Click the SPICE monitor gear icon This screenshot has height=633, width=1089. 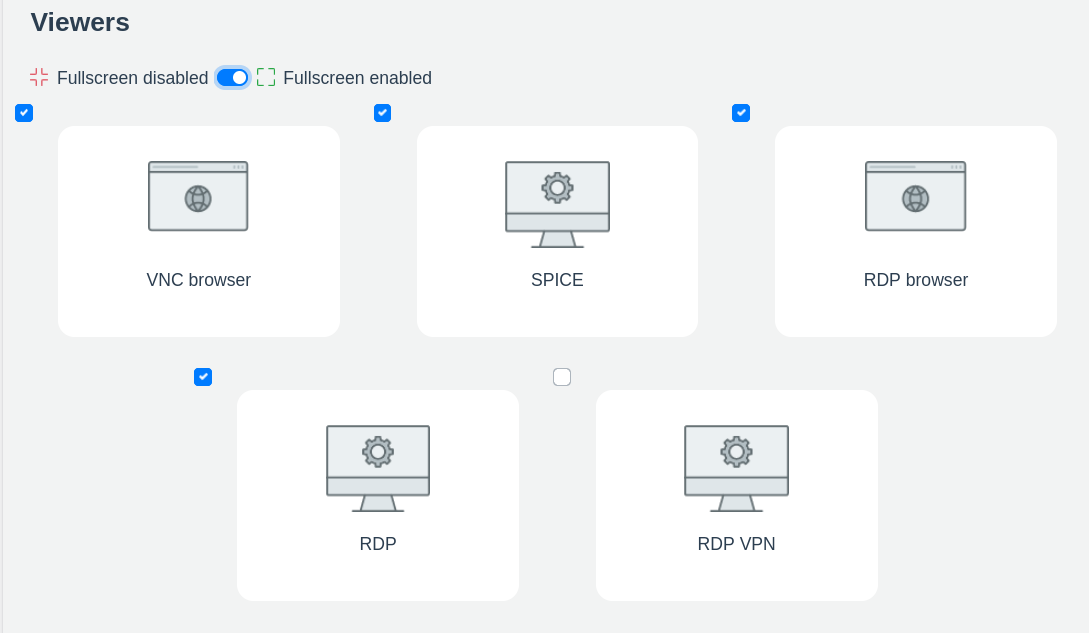(x=557, y=203)
